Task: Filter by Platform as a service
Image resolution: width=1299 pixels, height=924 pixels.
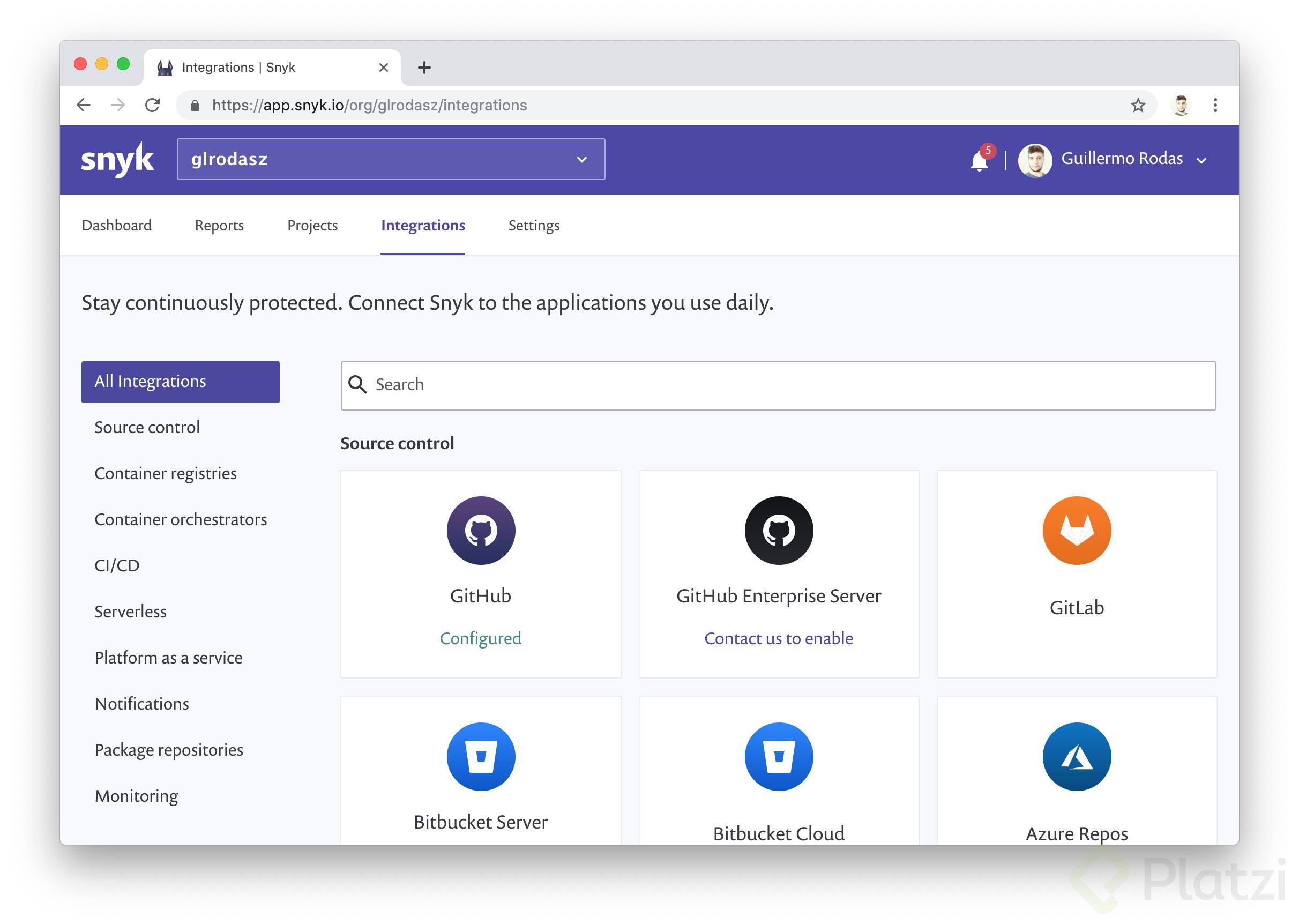Action: pos(168,658)
